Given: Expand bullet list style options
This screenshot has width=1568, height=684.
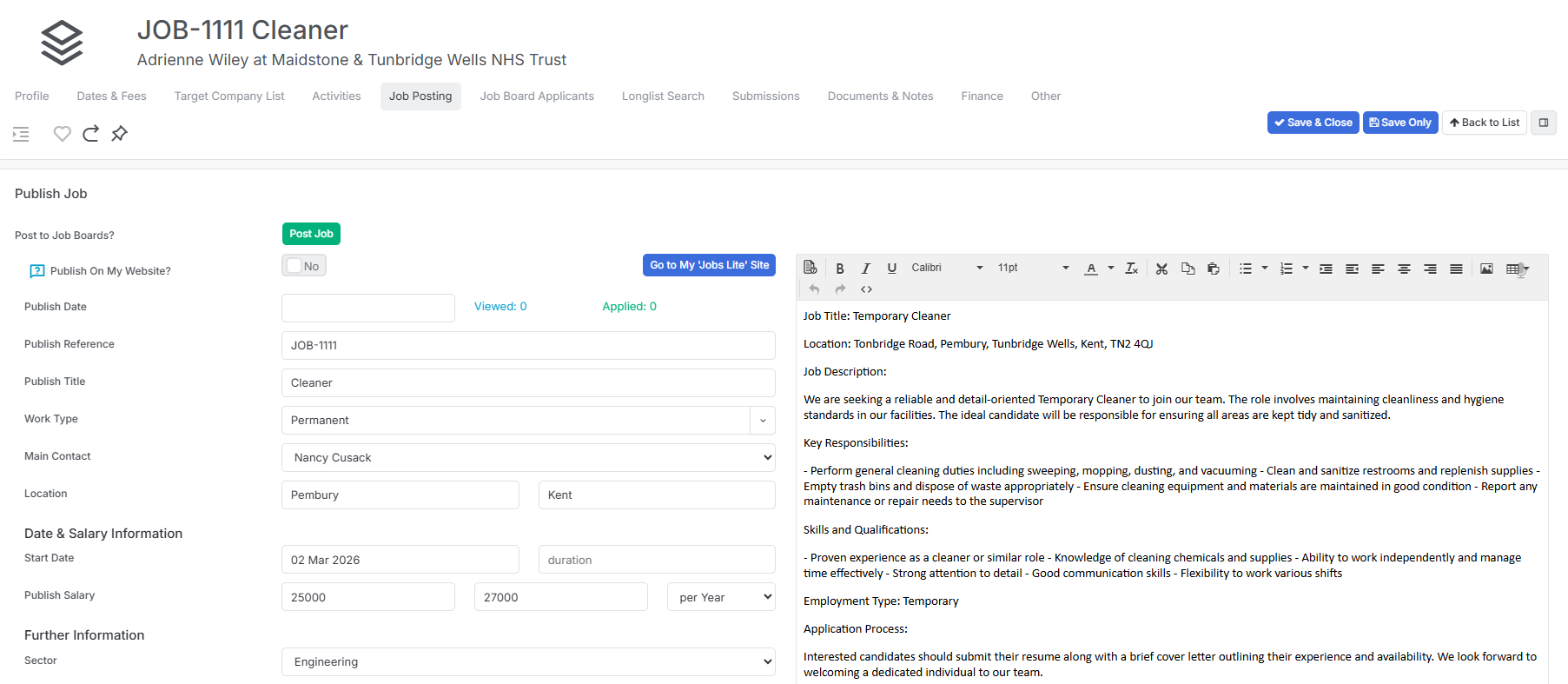Looking at the screenshot, I should pyautogui.click(x=1265, y=269).
